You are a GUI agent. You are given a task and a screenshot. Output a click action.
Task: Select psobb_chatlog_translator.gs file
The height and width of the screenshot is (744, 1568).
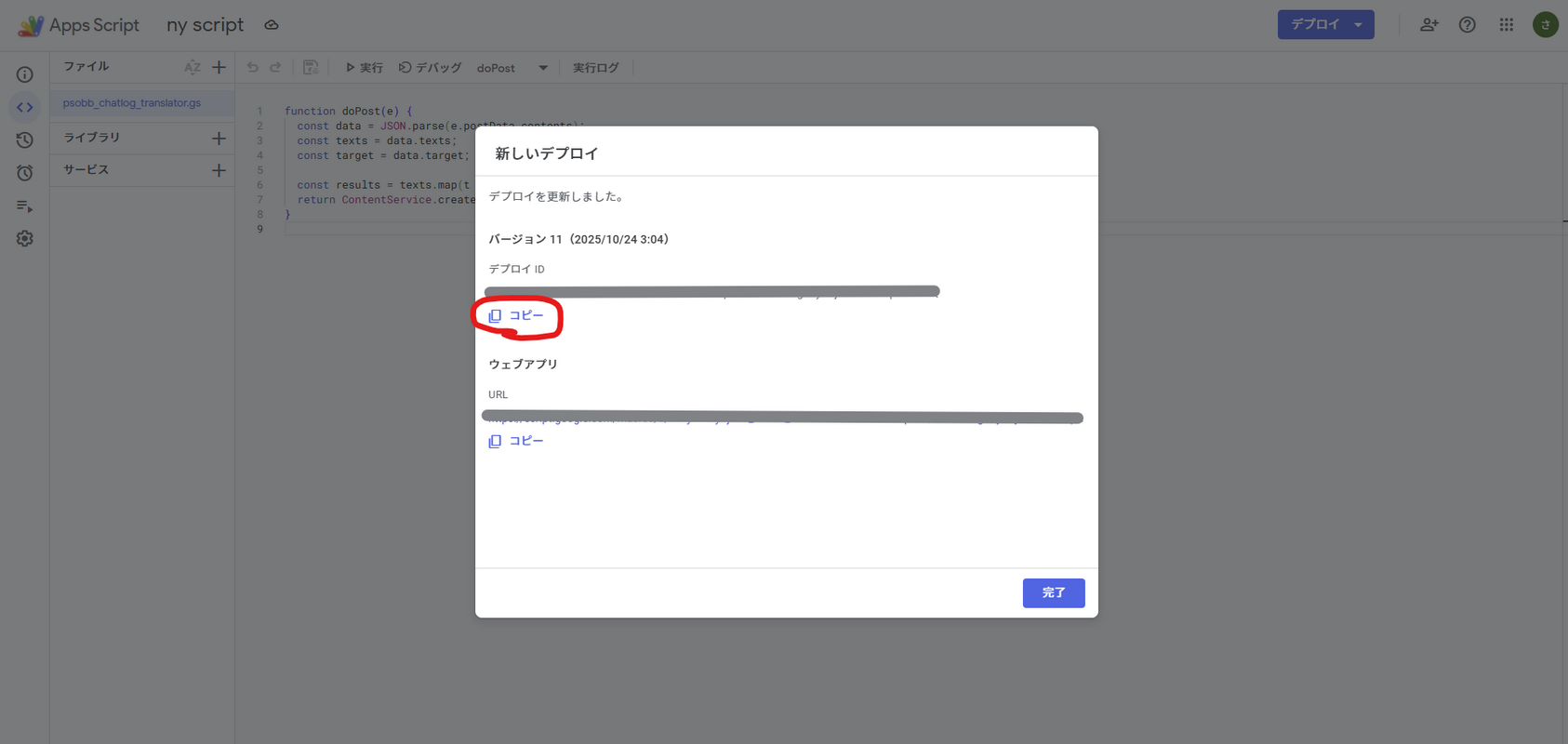pyautogui.click(x=132, y=103)
